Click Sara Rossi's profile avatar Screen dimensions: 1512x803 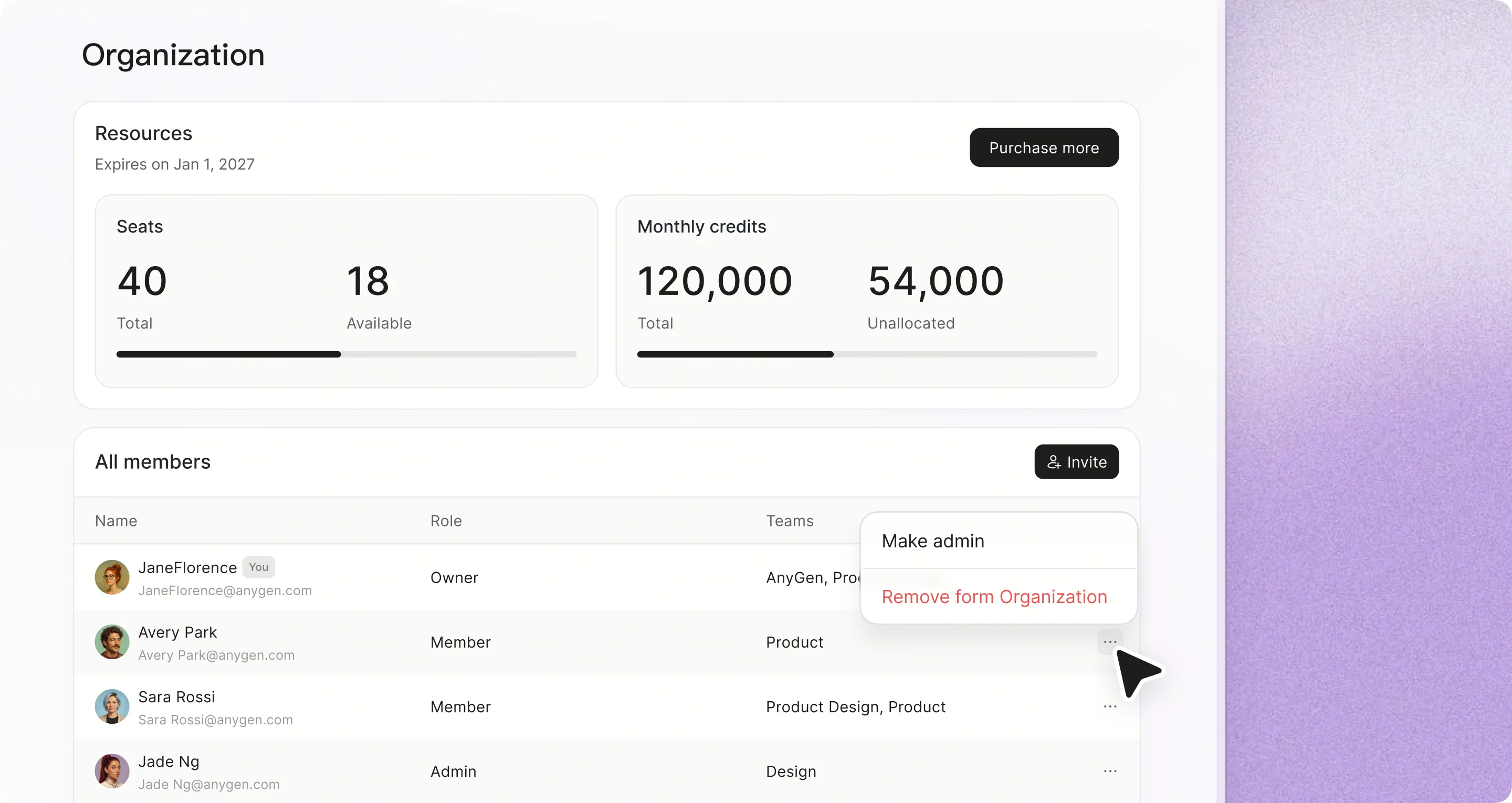[x=112, y=706]
